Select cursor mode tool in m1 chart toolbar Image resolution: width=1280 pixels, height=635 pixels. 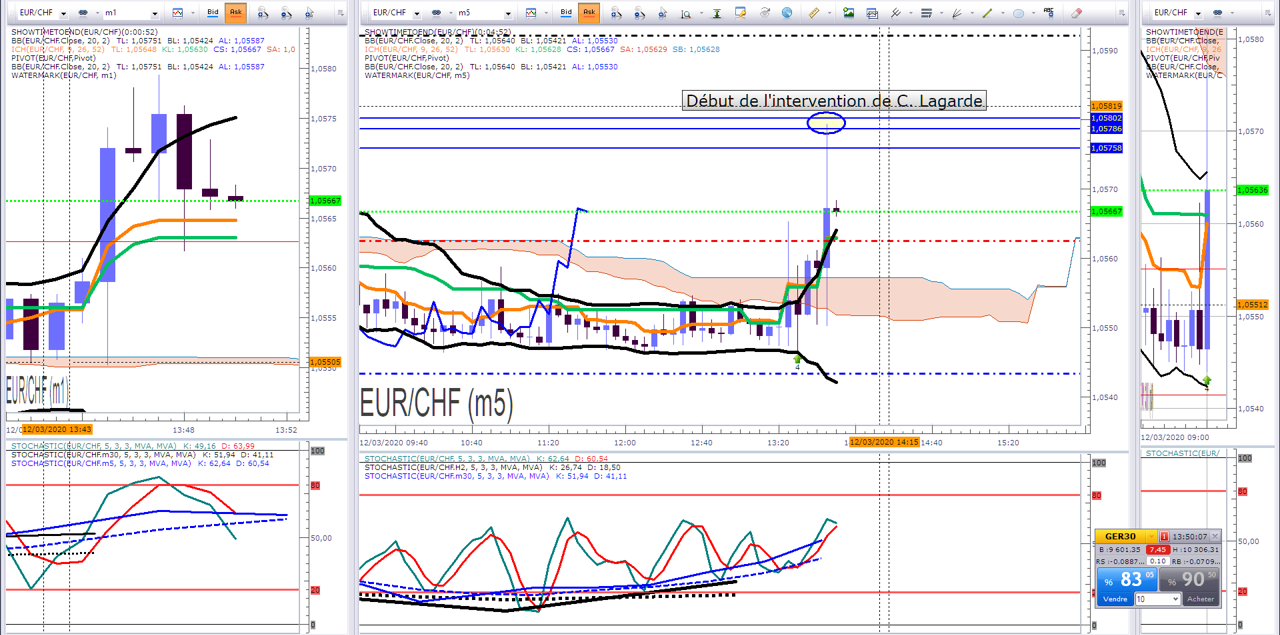(x=309, y=13)
